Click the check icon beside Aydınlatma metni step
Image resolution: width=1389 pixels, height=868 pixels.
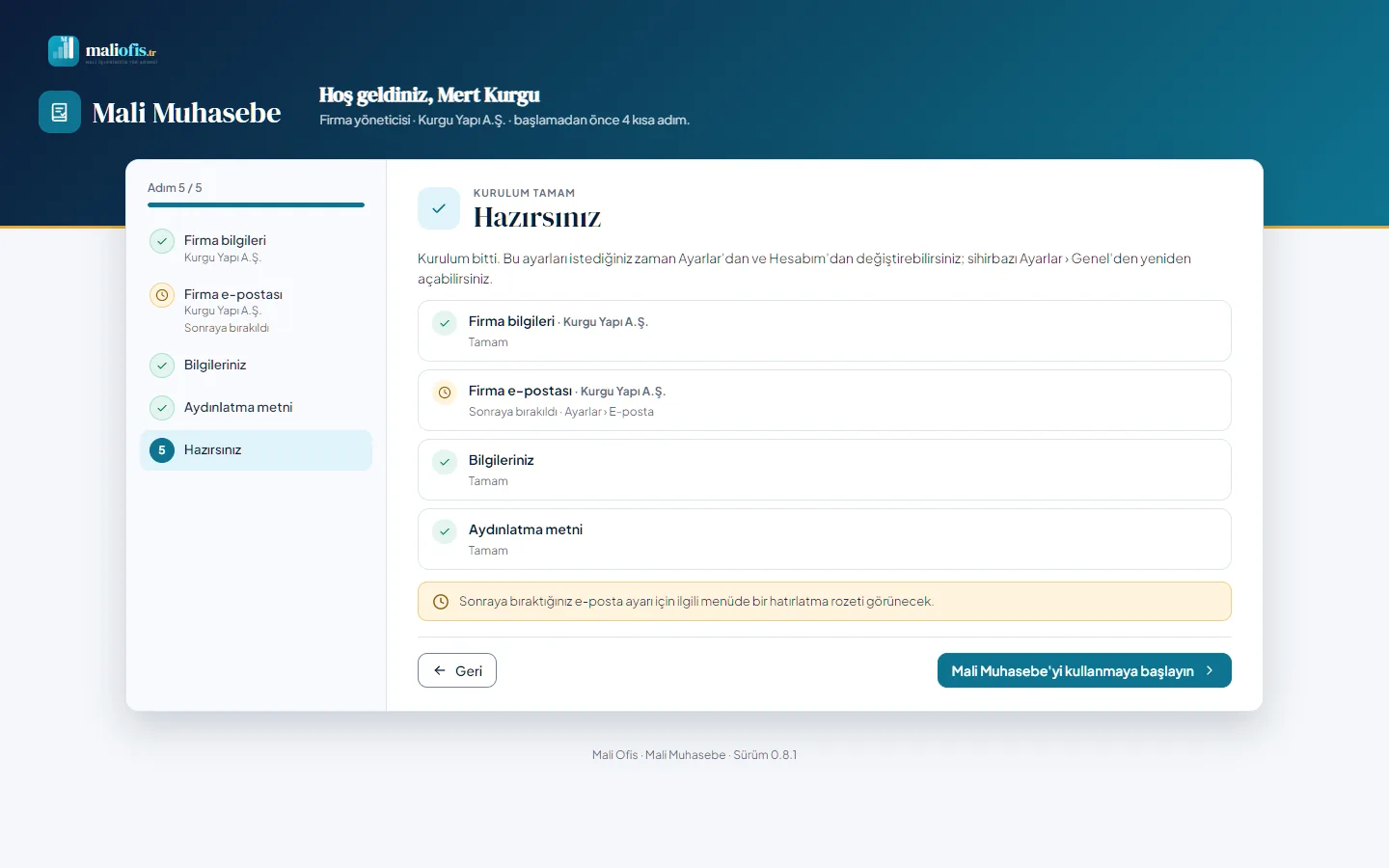pyautogui.click(x=162, y=408)
